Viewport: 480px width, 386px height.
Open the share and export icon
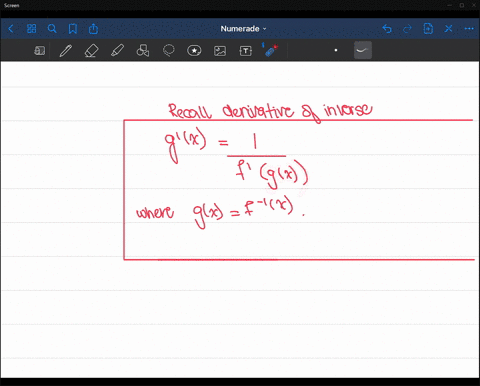click(93, 29)
